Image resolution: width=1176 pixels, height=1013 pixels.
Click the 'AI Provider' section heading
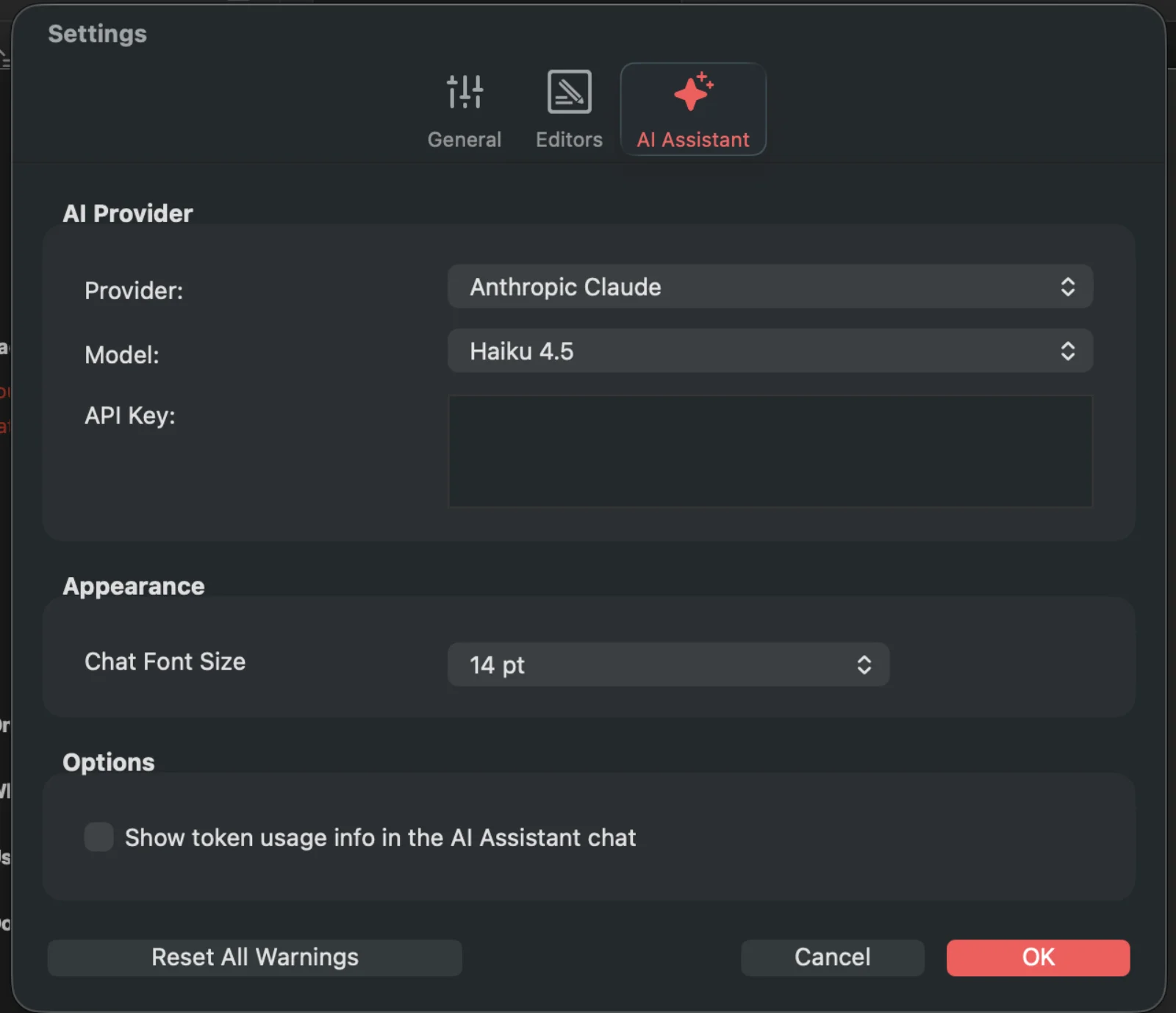(x=128, y=213)
